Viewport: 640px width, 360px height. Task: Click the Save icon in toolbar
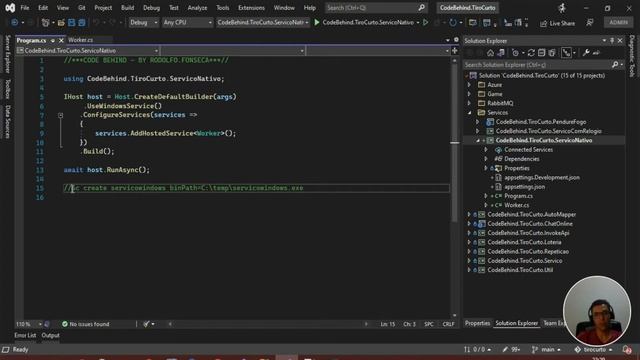[71, 23]
